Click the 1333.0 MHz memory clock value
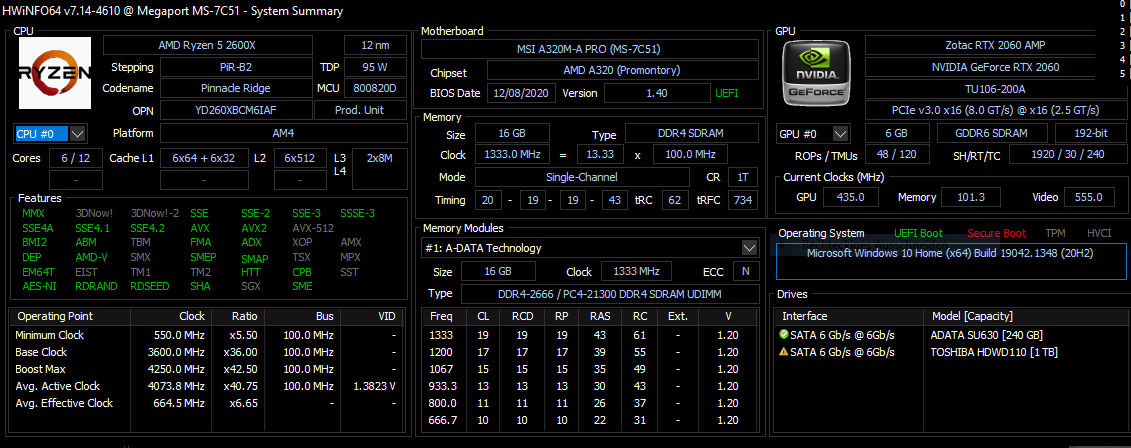The width and height of the screenshot is (1131, 448). click(x=512, y=155)
